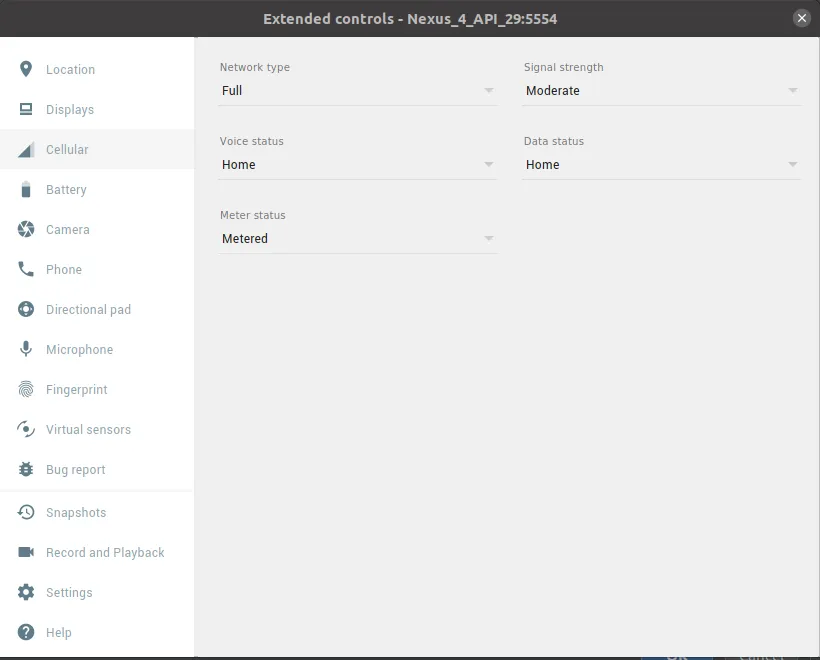Click the Voice status dropdown arrow
This screenshot has height=660, width=820.
tap(488, 164)
